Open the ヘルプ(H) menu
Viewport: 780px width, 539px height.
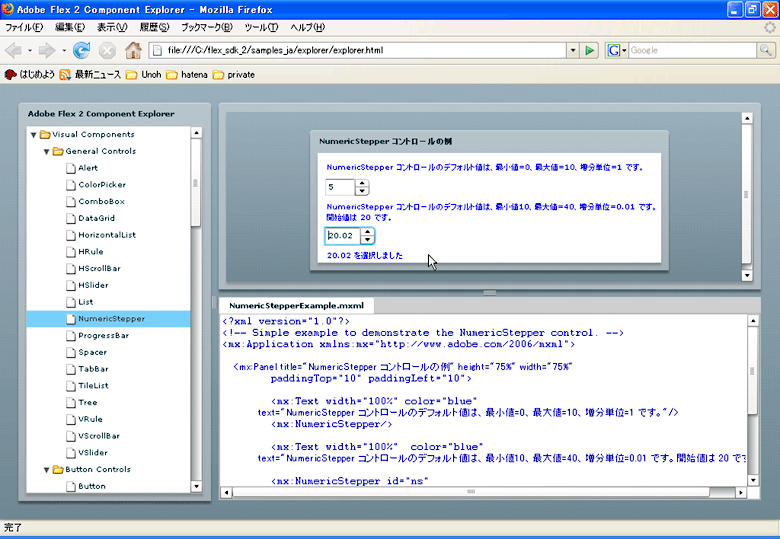point(307,27)
